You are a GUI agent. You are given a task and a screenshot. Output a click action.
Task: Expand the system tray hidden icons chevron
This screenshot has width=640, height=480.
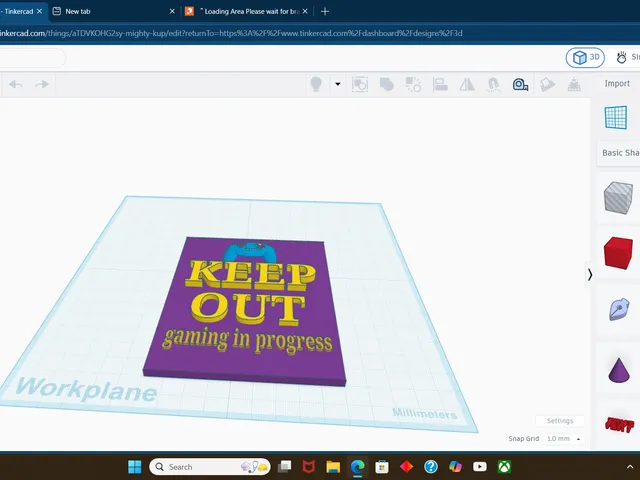coord(630,467)
